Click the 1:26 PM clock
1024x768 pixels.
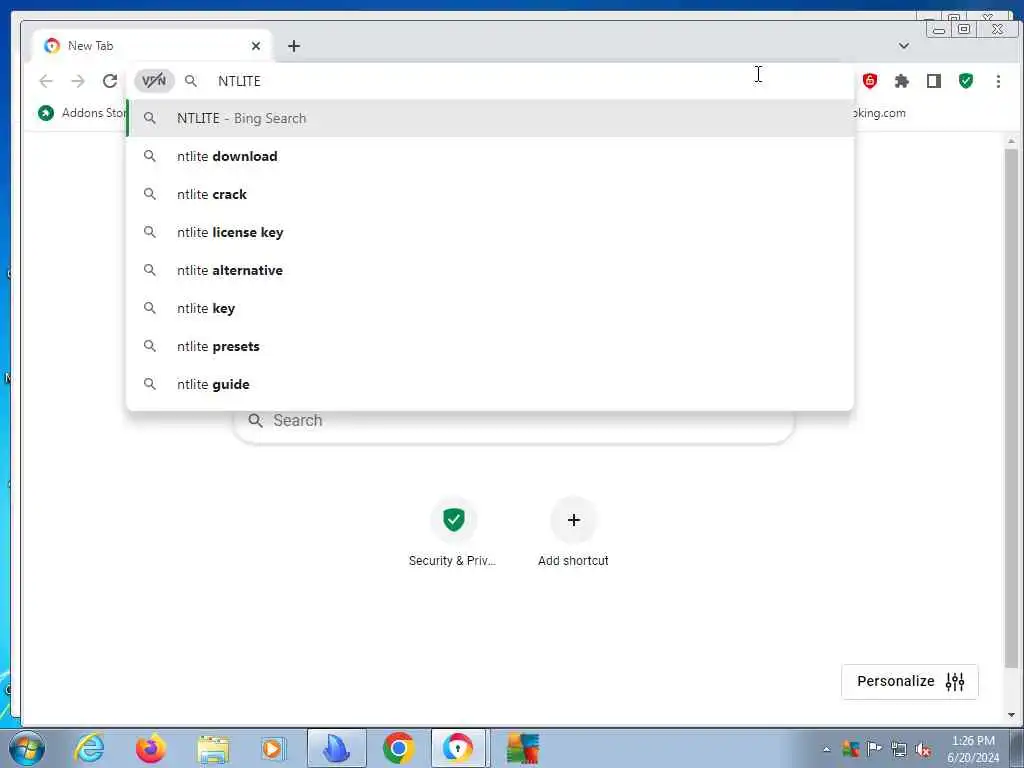973,749
